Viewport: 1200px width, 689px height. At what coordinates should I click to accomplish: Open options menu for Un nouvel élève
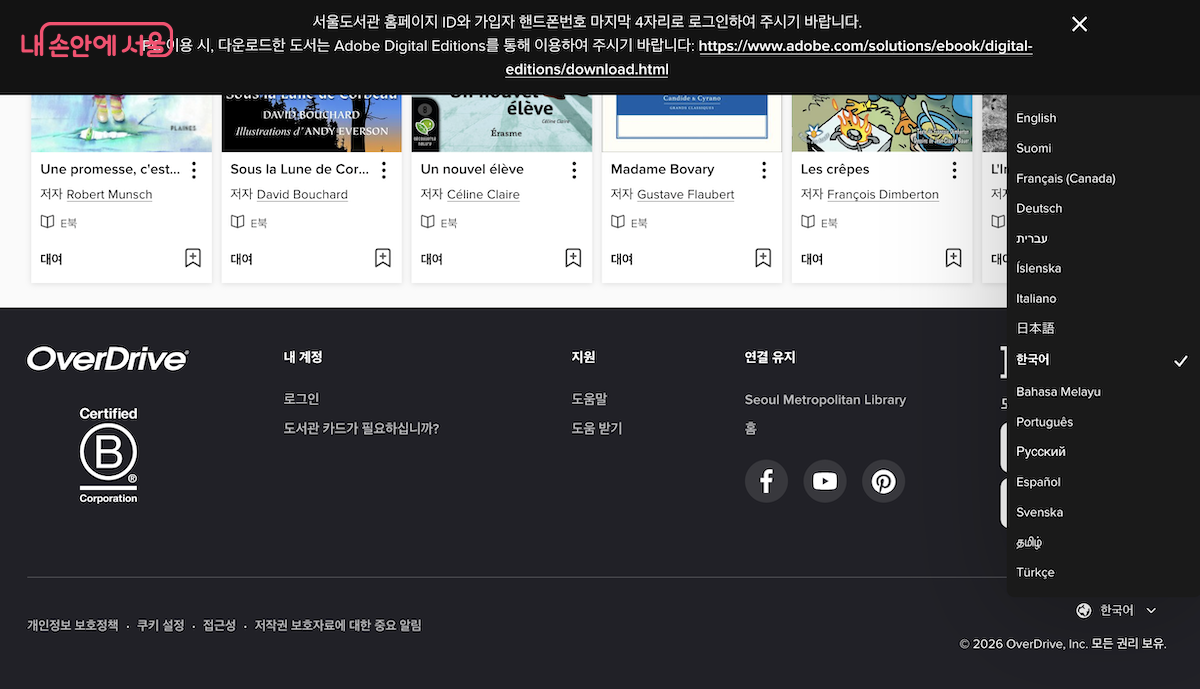574,170
